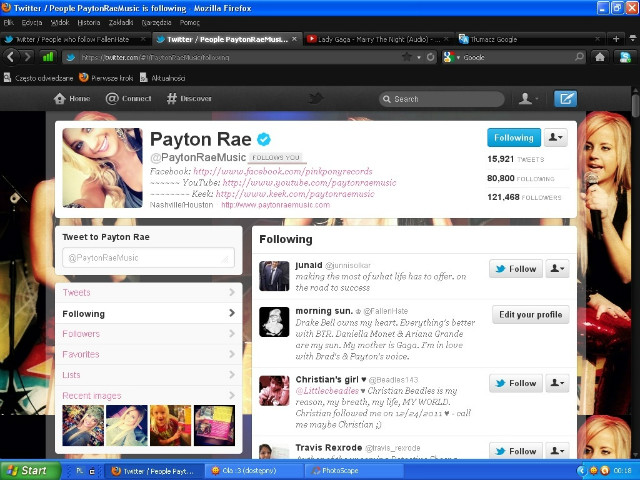Open the Firefox tab list dropdown
The image size is (640, 480).
point(632,39)
